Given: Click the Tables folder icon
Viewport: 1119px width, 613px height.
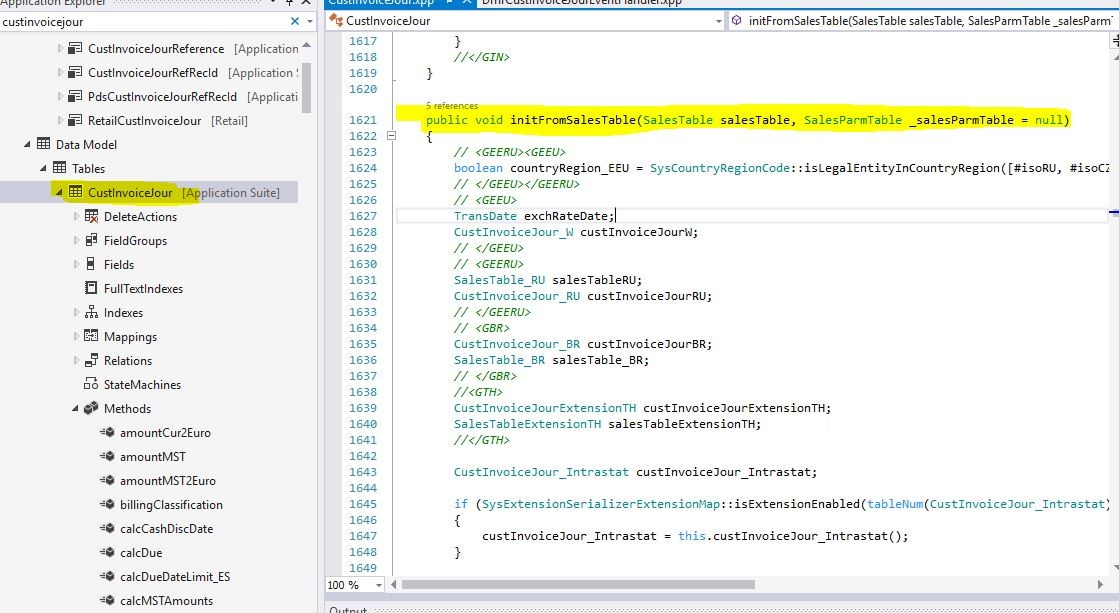Looking at the screenshot, I should tap(59, 168).
